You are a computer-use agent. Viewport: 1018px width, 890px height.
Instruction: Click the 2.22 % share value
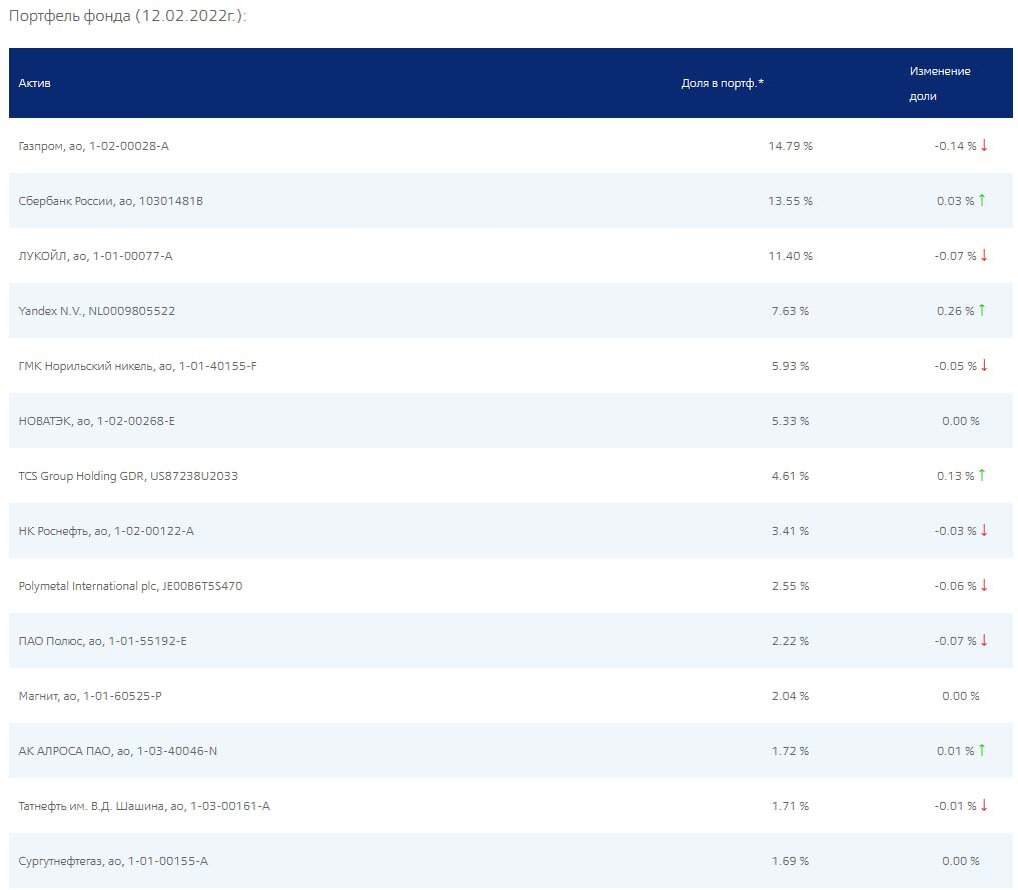point(790,641)
